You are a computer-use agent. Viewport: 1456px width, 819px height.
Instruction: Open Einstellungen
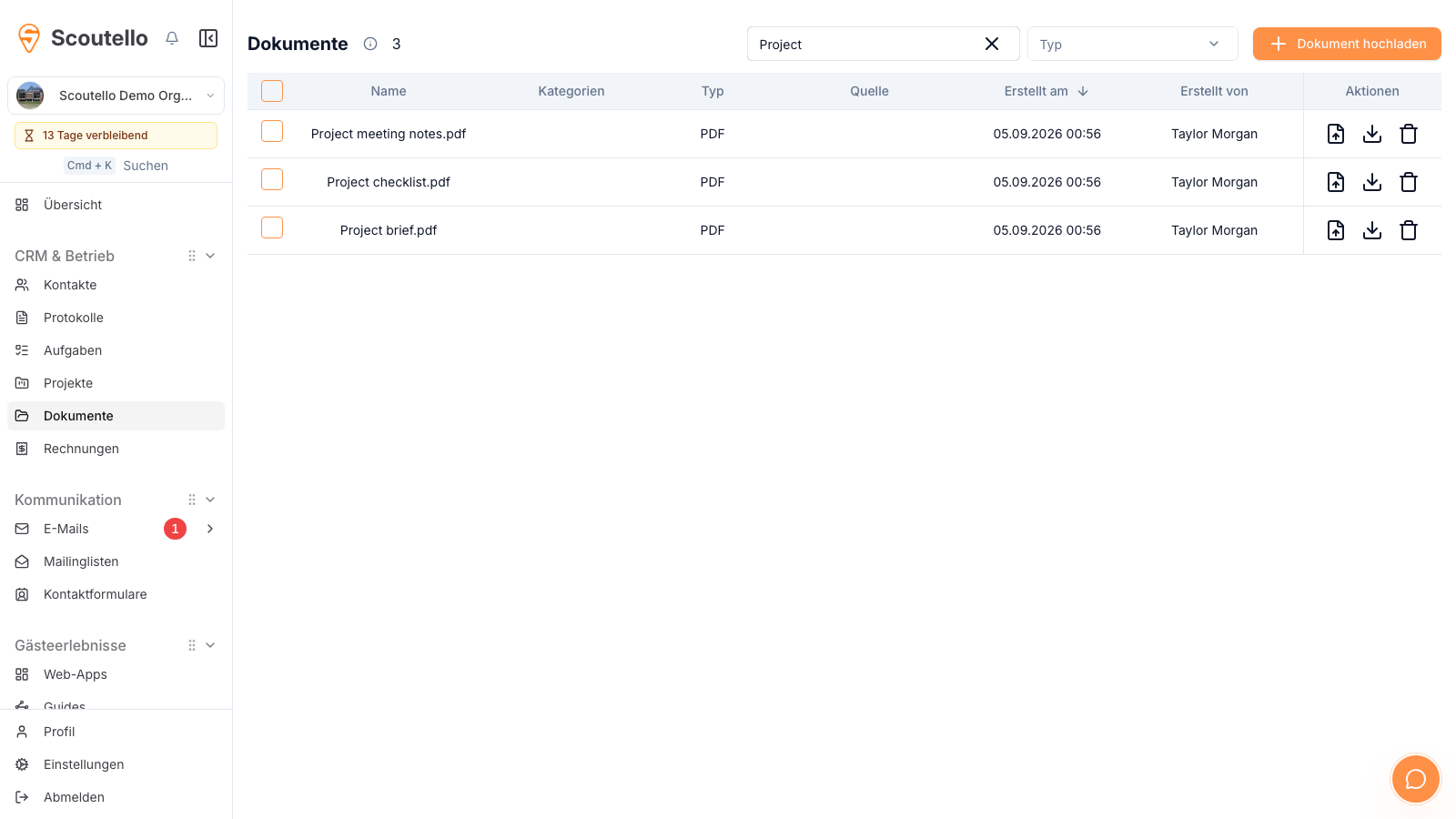click(x=116, y=764)
